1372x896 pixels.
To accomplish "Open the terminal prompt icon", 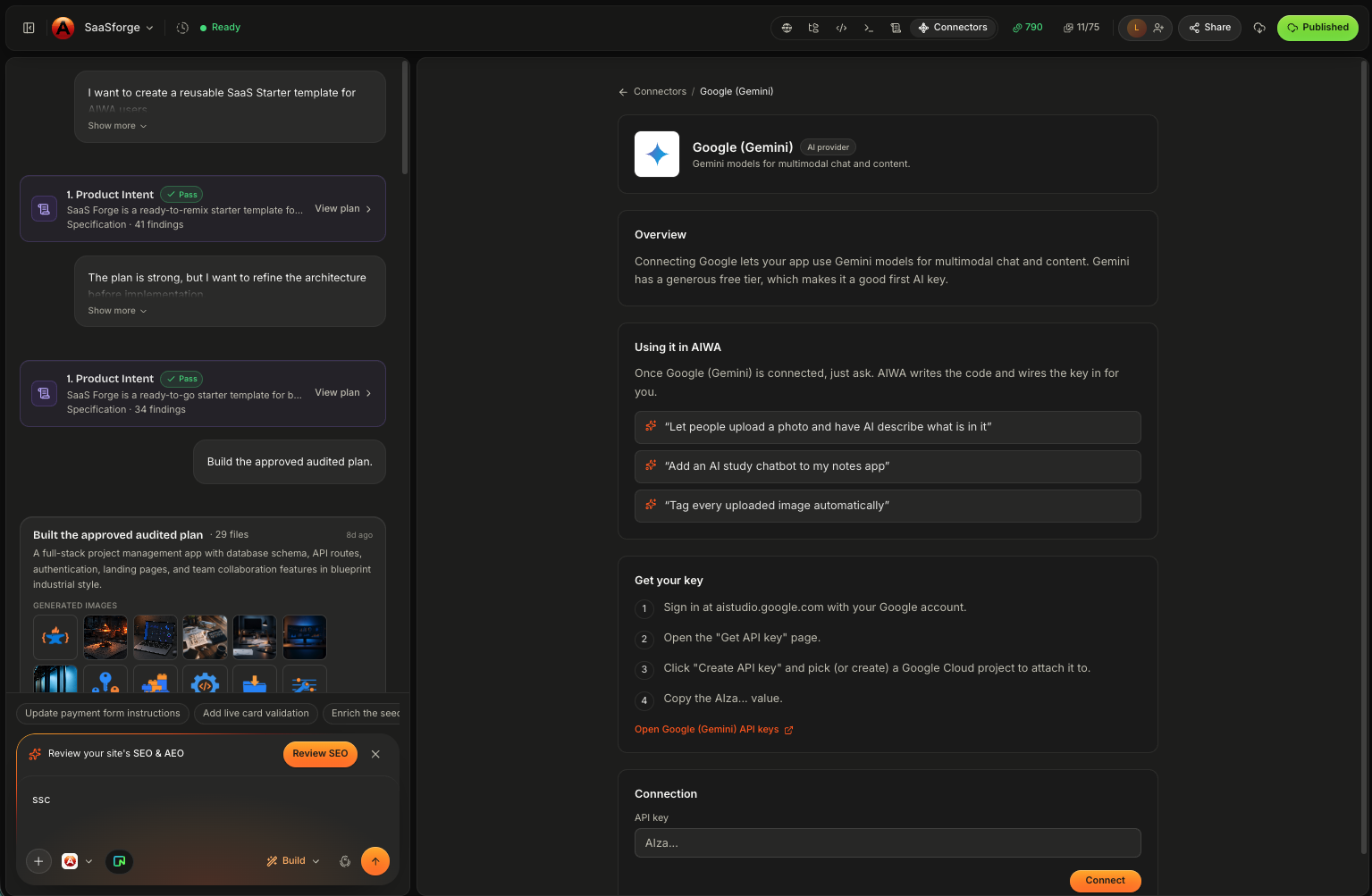I will 868,28.
